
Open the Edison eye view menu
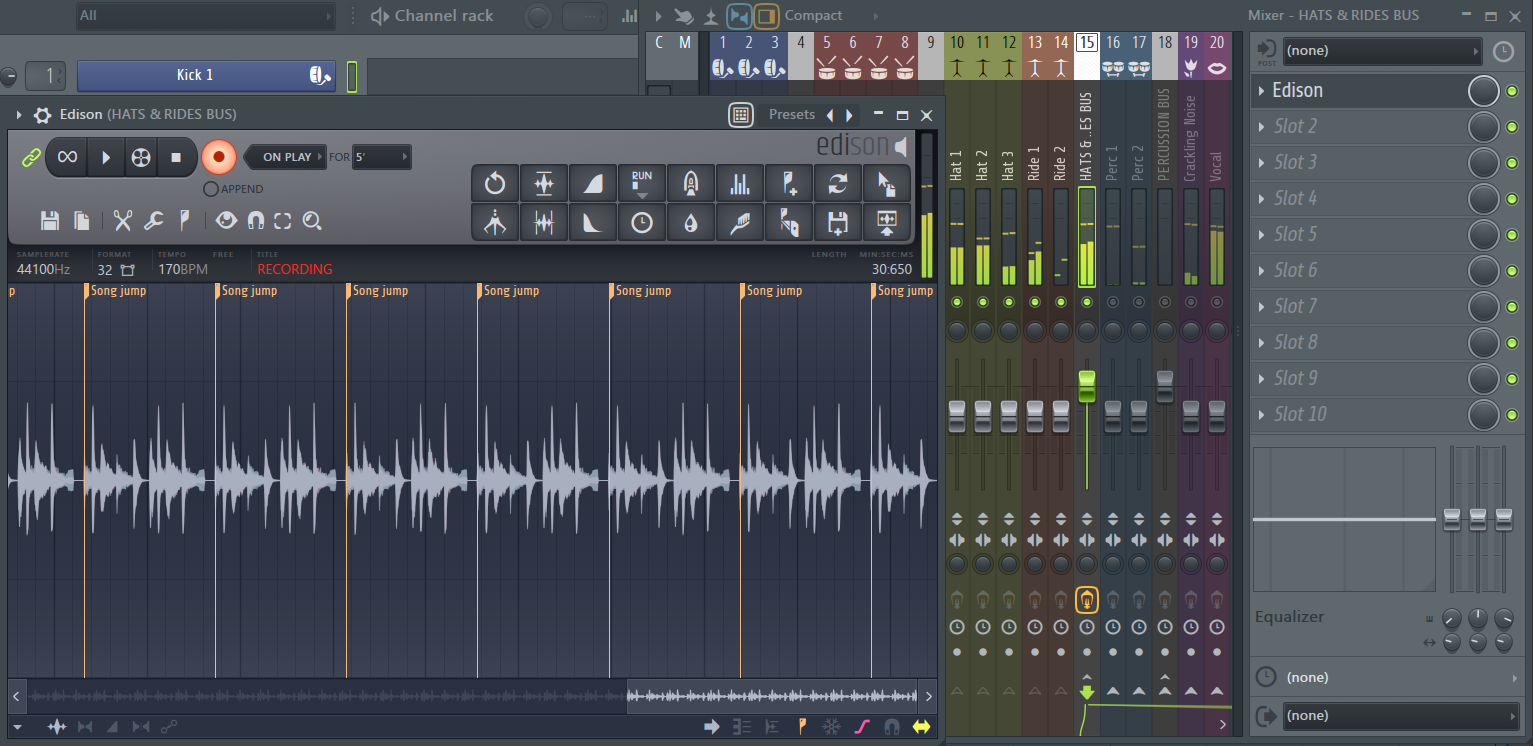[x=227, y=221]
